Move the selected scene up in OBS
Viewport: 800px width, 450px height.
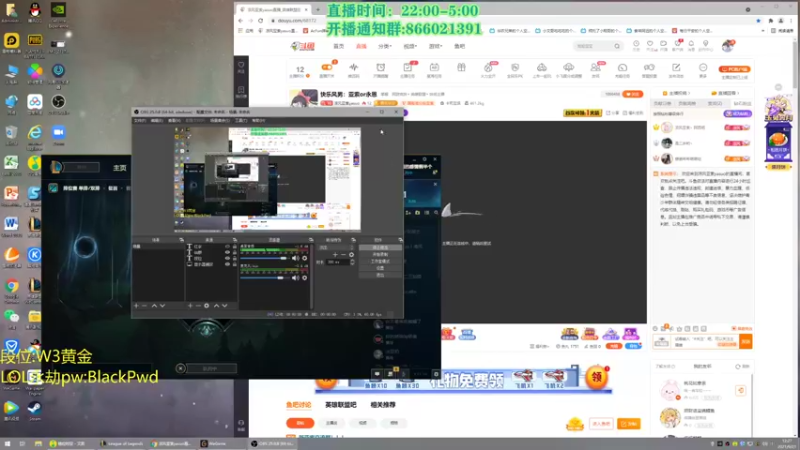coord(154,306)
